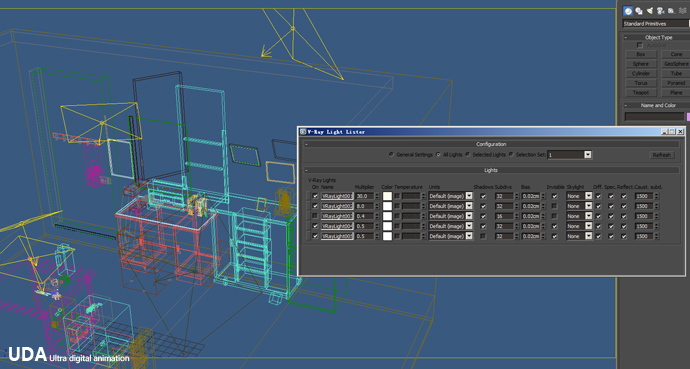Open VRayLight005 color swatch
The image size is (690, 369).
(x=387, y=236)
